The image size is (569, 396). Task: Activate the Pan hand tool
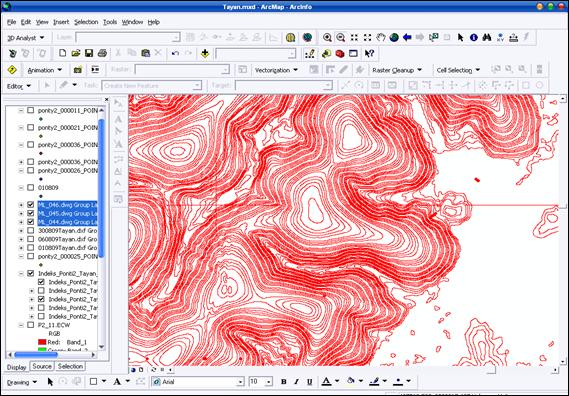coord(381,37)
